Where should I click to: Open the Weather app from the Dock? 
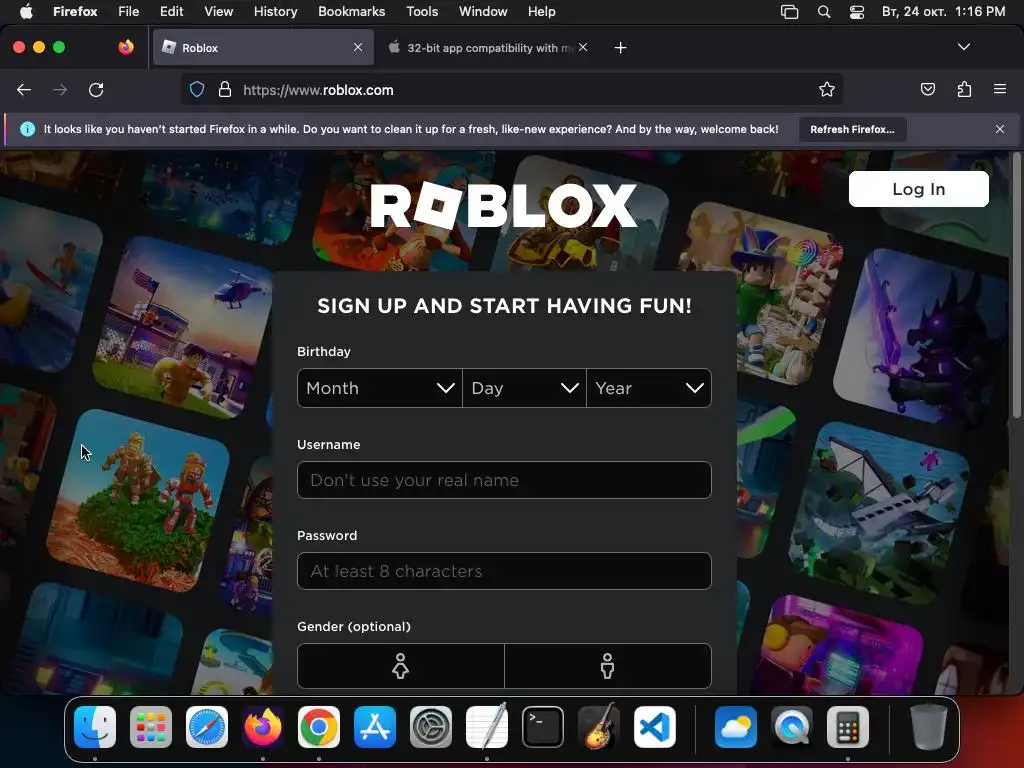(736, 727)
